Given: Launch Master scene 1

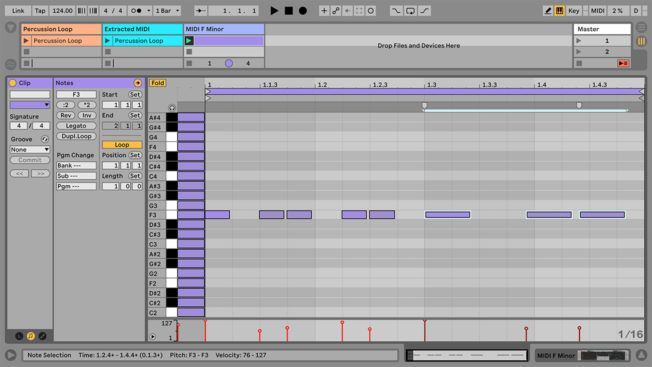Looking at the screenshot, I should 579,41.
